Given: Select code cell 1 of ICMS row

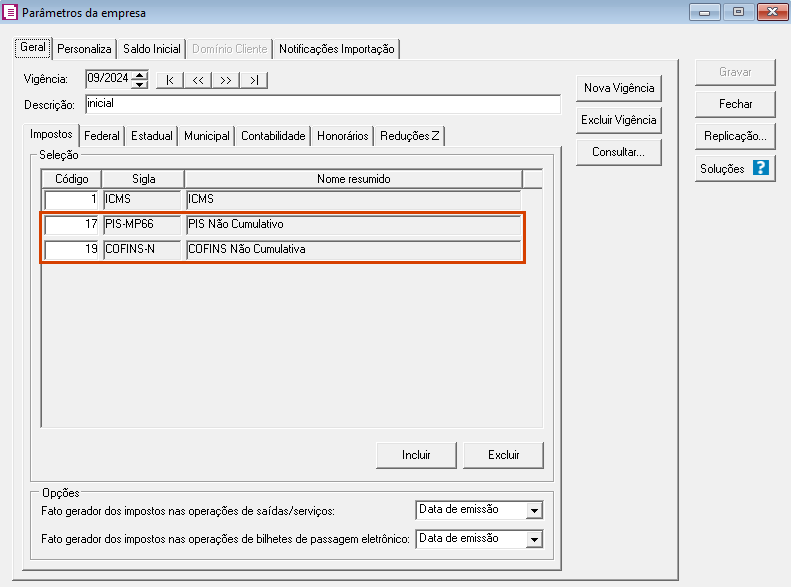Looking at the screenshot, I should pos(71,199).
